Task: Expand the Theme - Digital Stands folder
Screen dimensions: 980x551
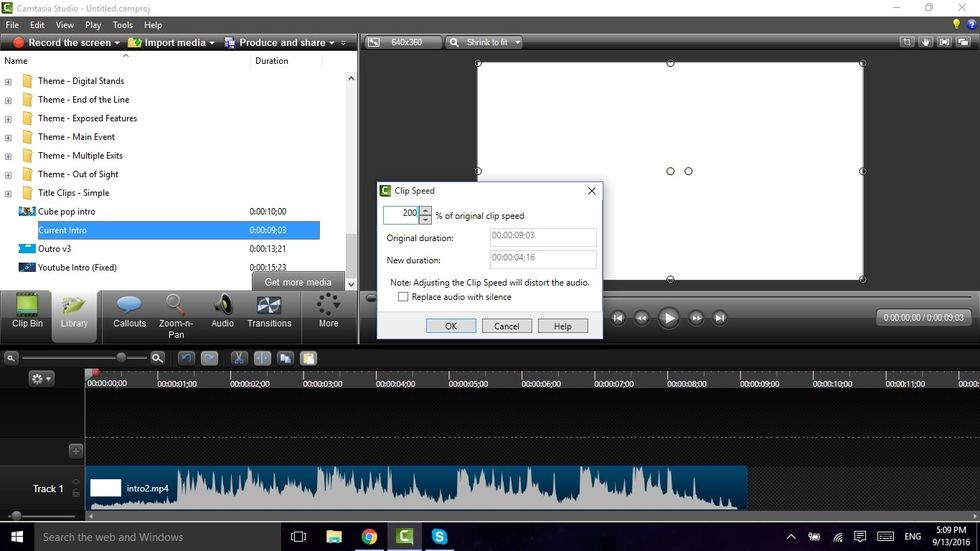Action: (x=9, y=81)
